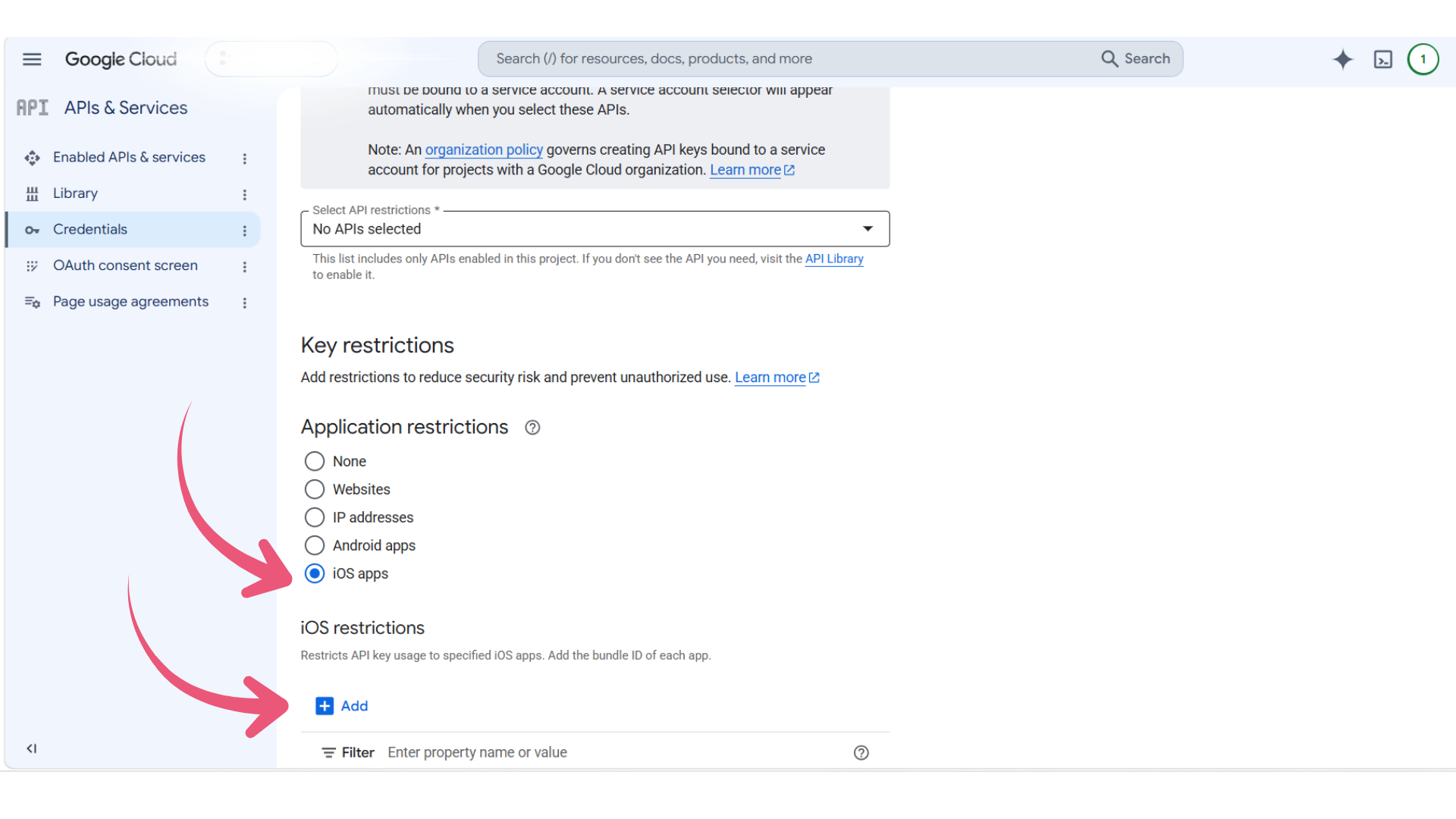Screen dimensions: 1456x819
Task: Open the main navigation hamburger menu
Action: (x=32, y=59)
